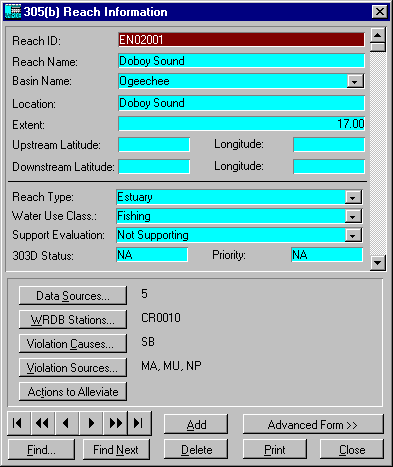Click the Actions to Alleviate button
This screenshot has height=467, width=393.
73,392
